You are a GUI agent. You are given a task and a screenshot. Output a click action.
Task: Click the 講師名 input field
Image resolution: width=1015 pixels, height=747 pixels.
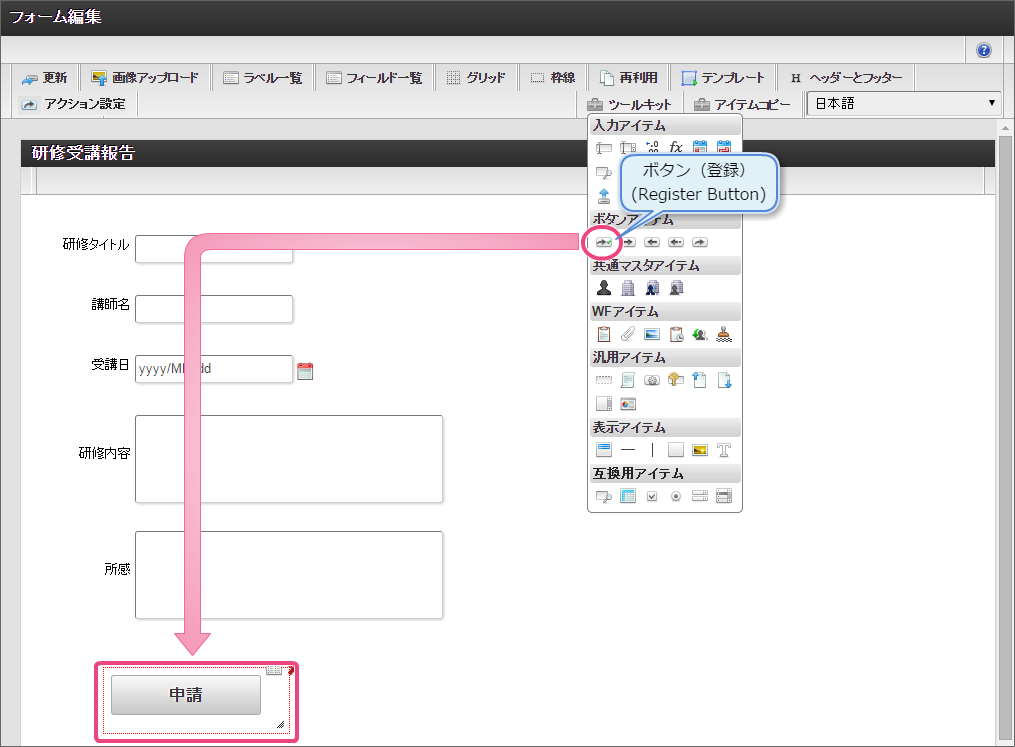point(214,309)
